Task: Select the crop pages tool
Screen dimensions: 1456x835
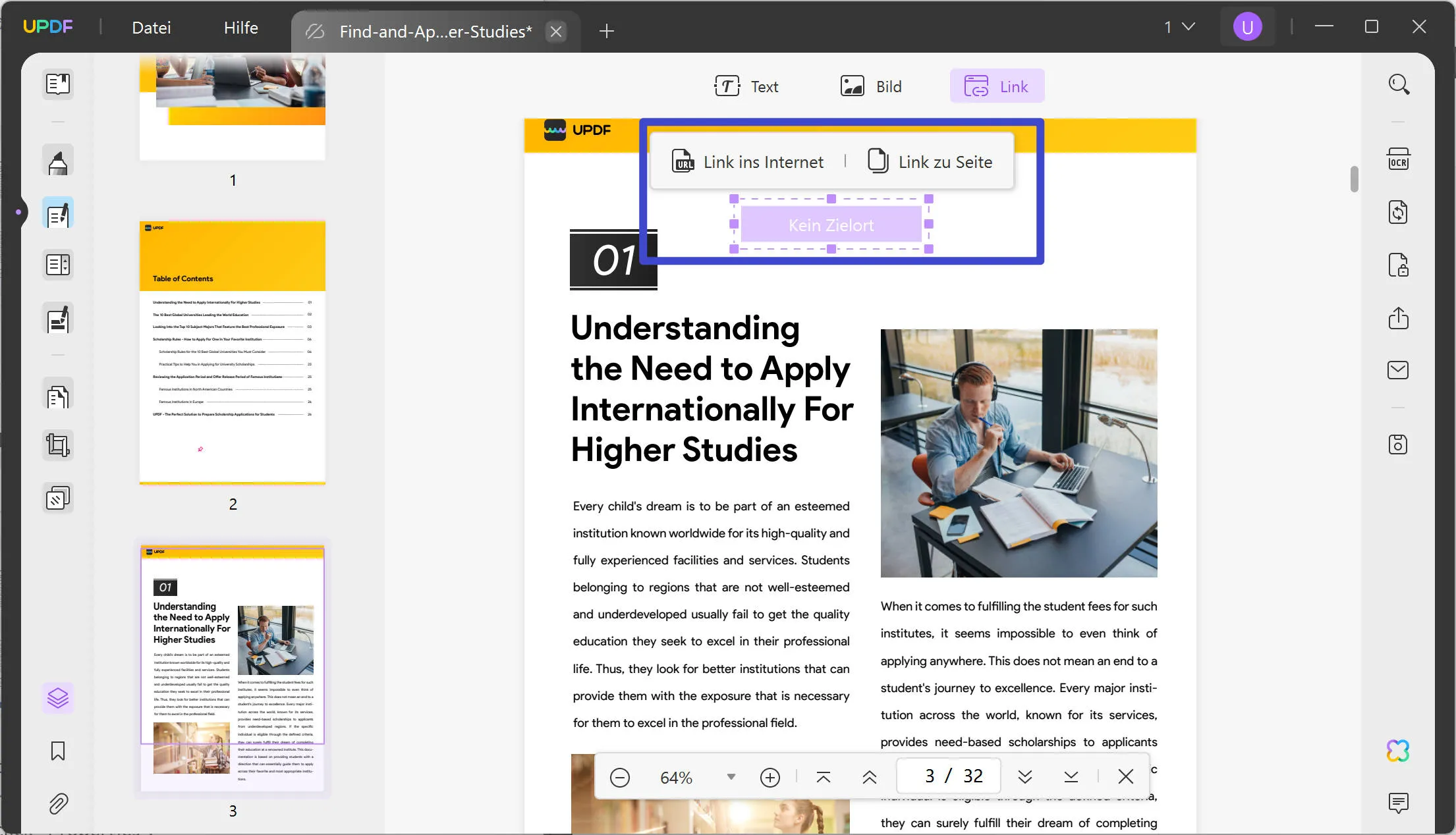Action: tap(58, 446)
